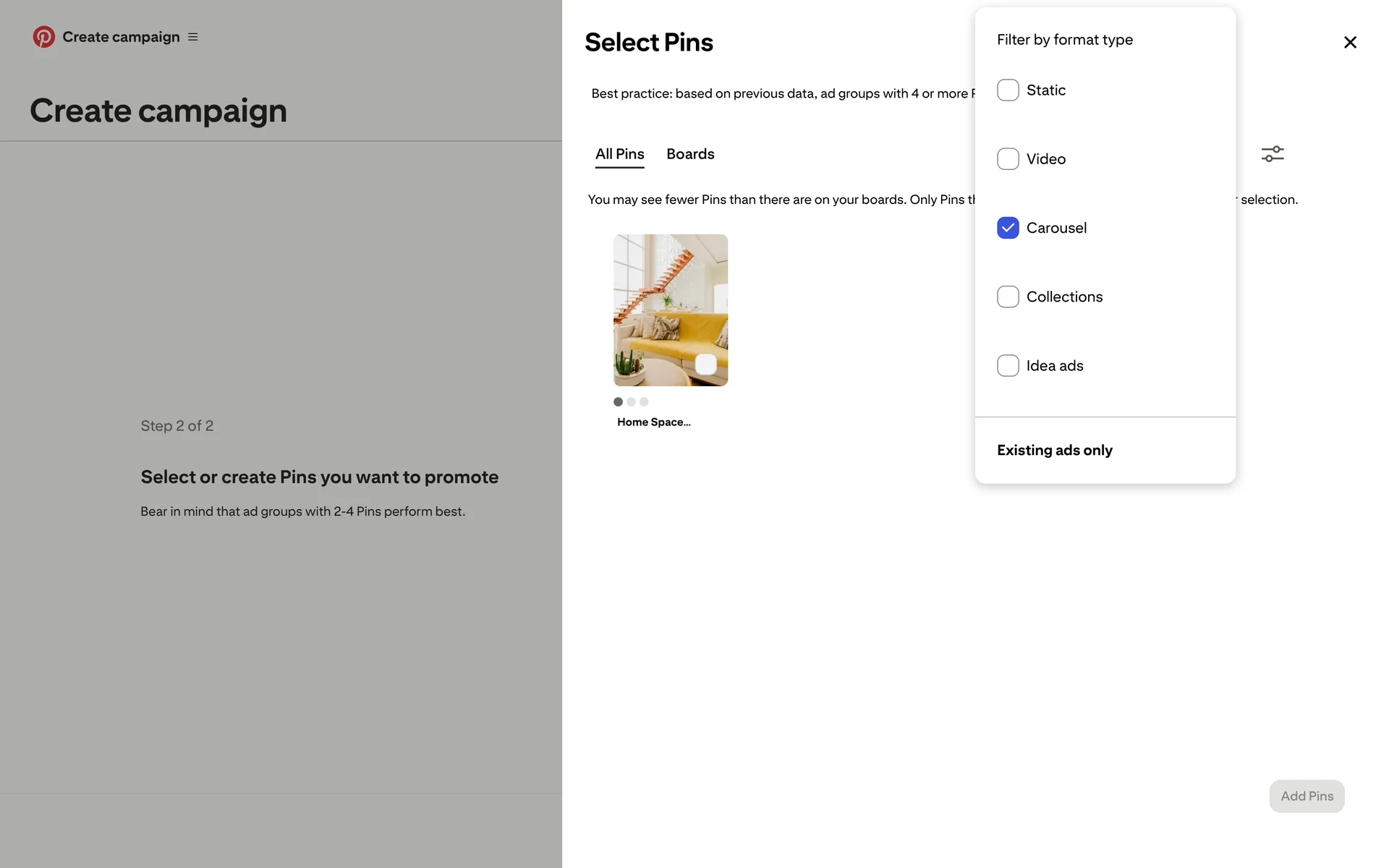Screen dimensions: 1389x868
Task: Jump to second carousel dot indicator
Action: point(631,402)
